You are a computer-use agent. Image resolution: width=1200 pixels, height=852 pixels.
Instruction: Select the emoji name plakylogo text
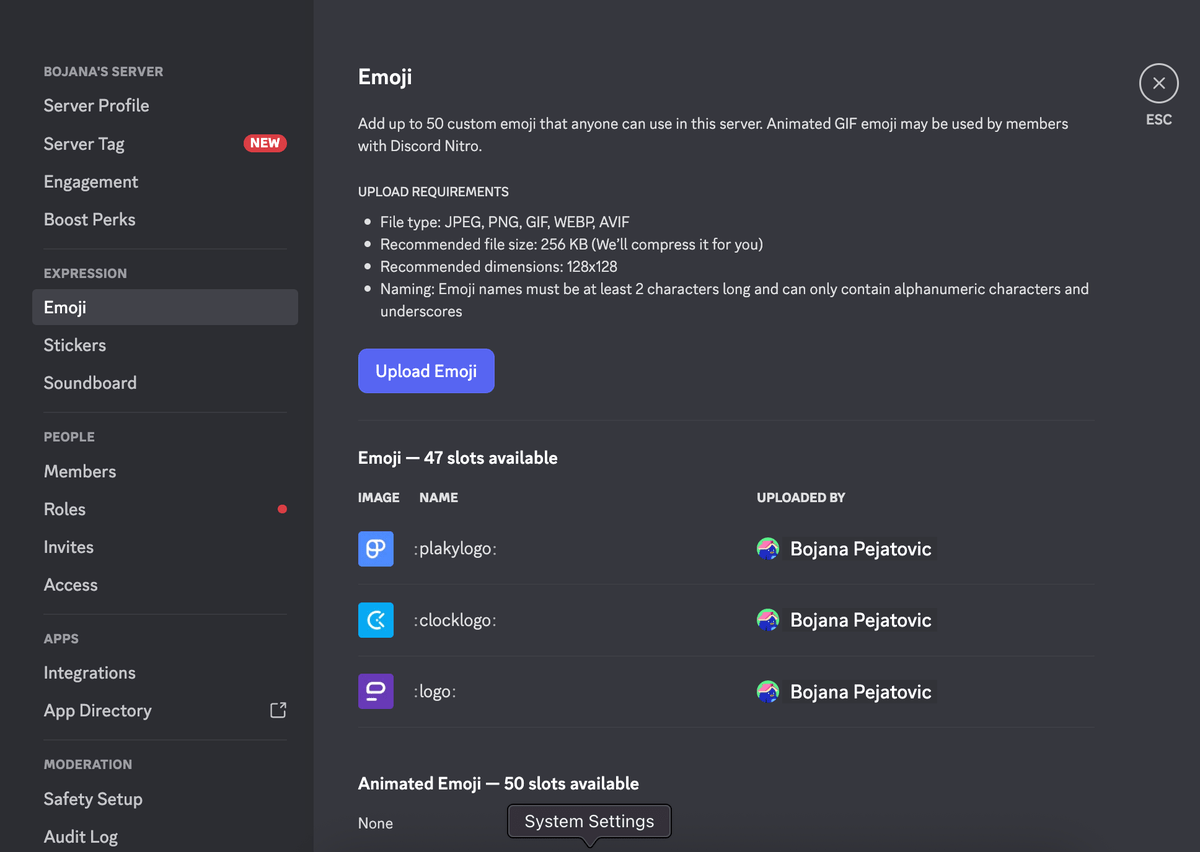point(456,548)
